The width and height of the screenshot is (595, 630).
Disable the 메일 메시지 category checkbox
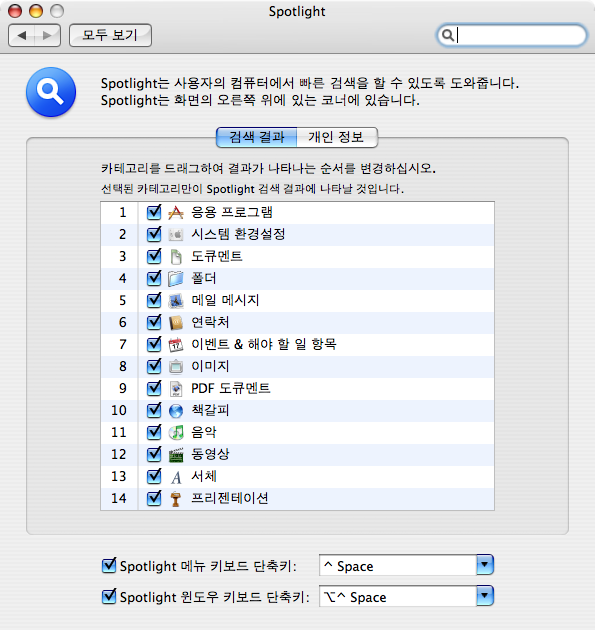[154, 300]
